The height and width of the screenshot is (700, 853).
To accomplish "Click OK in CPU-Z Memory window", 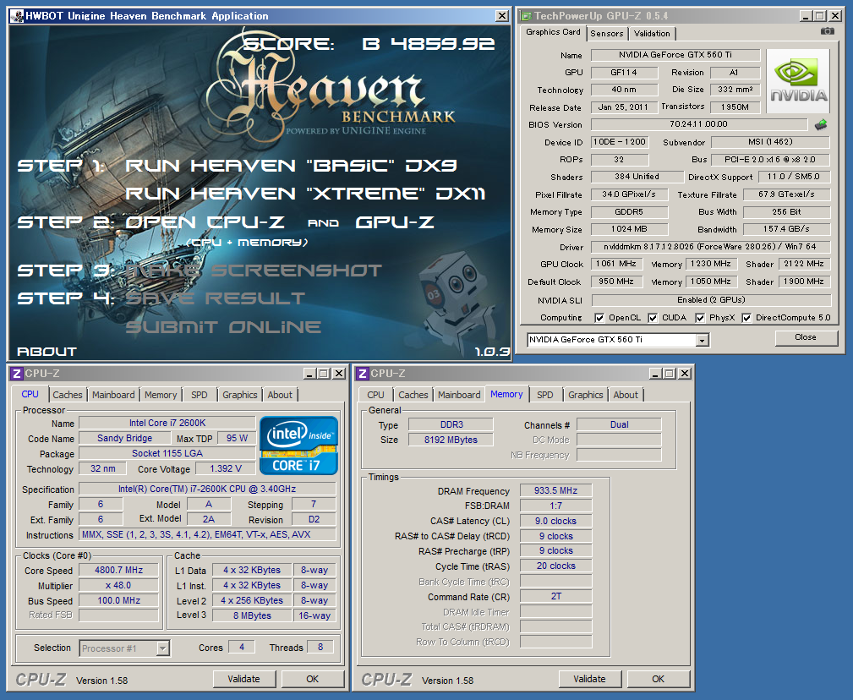I will 658,679.
